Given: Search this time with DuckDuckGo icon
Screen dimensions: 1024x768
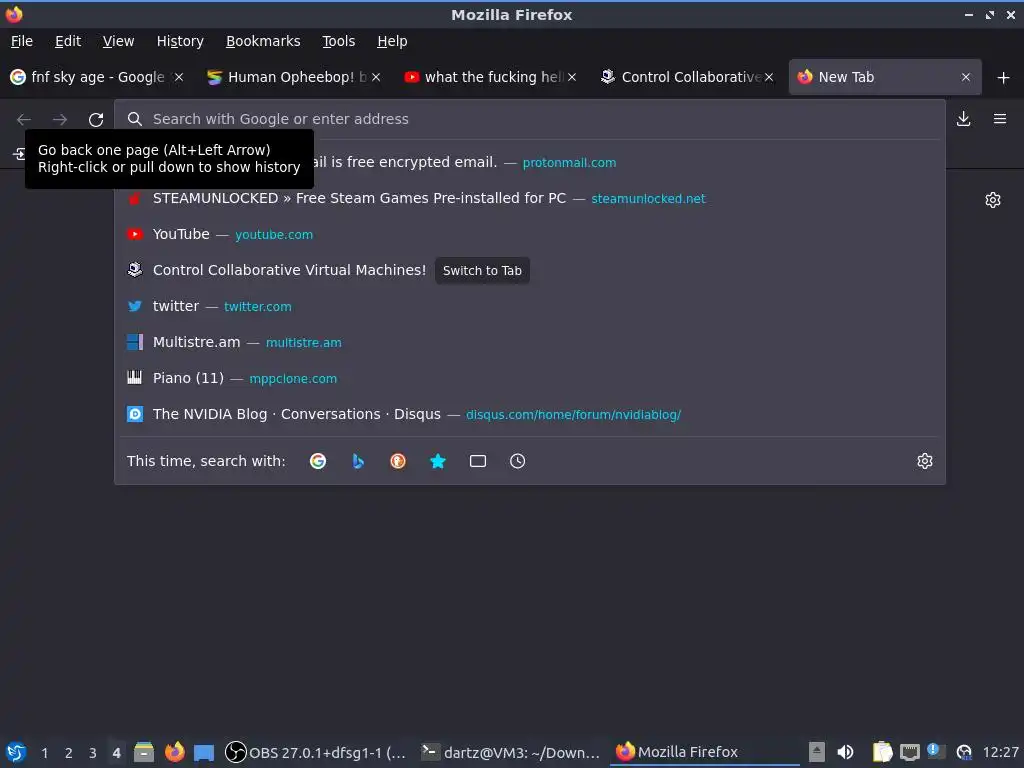Looking at the screenshot, I should (x=398, y=461).
